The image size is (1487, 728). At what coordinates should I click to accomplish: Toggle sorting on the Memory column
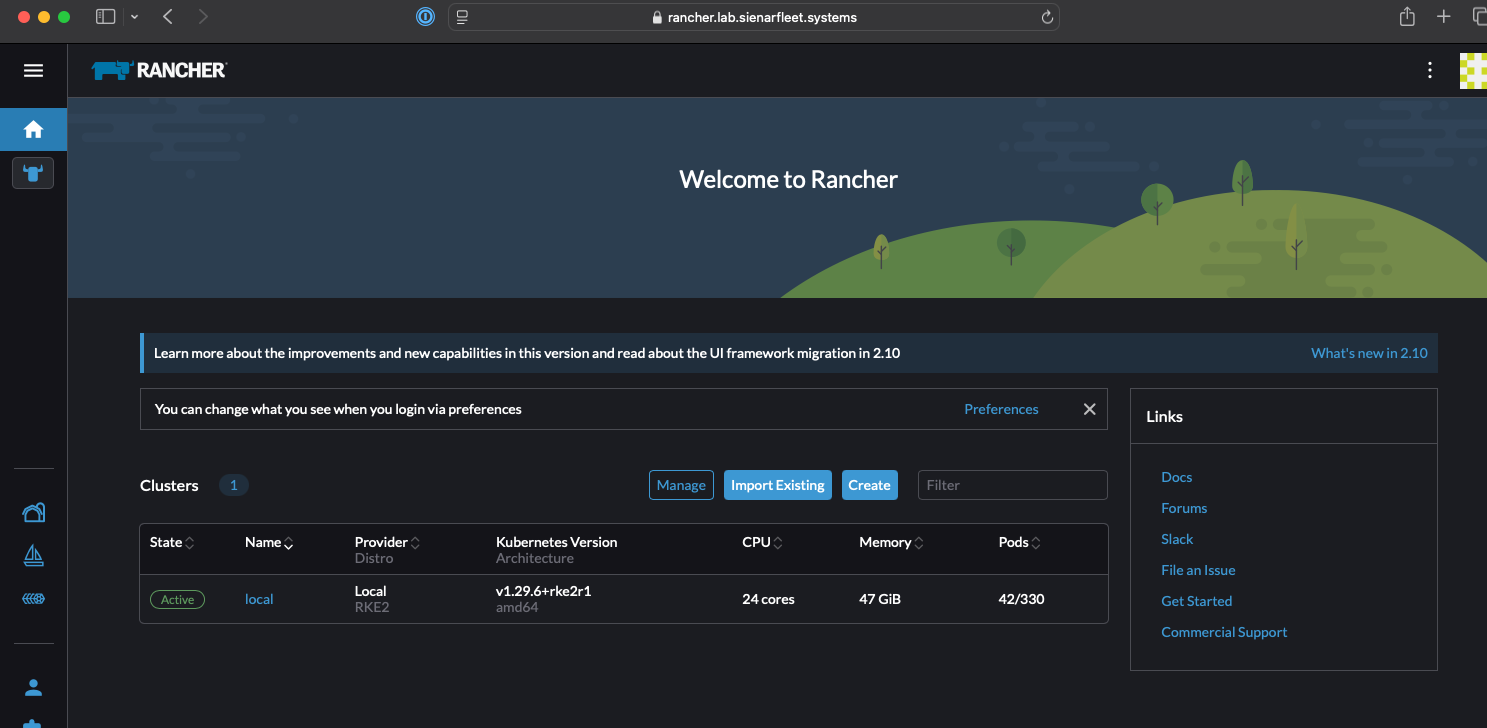[917, 541]
